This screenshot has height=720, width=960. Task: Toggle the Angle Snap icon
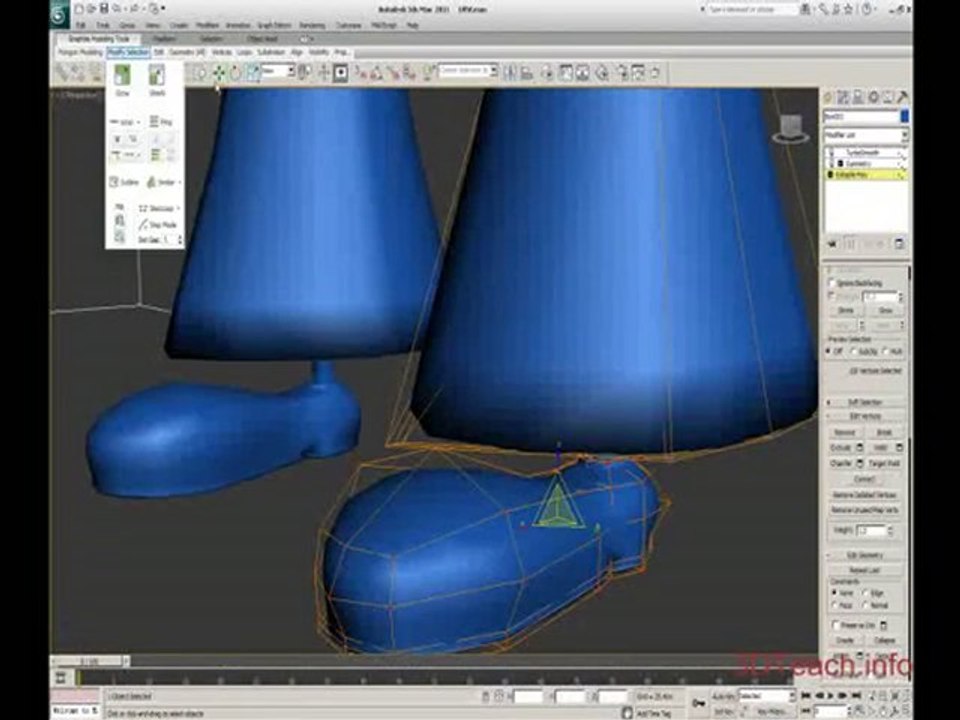(x=377, y=73)
